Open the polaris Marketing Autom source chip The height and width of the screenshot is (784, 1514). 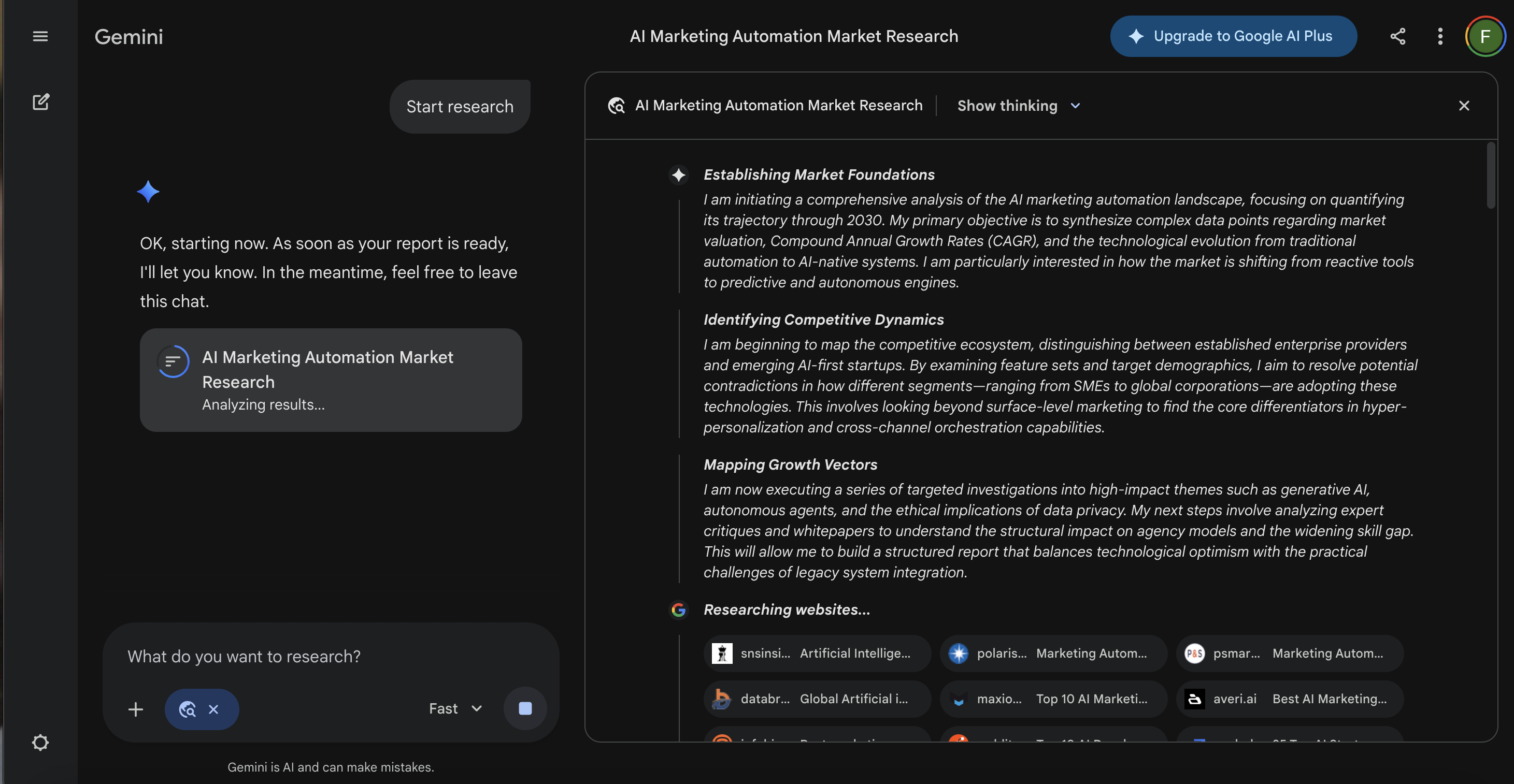[1053, 653]
